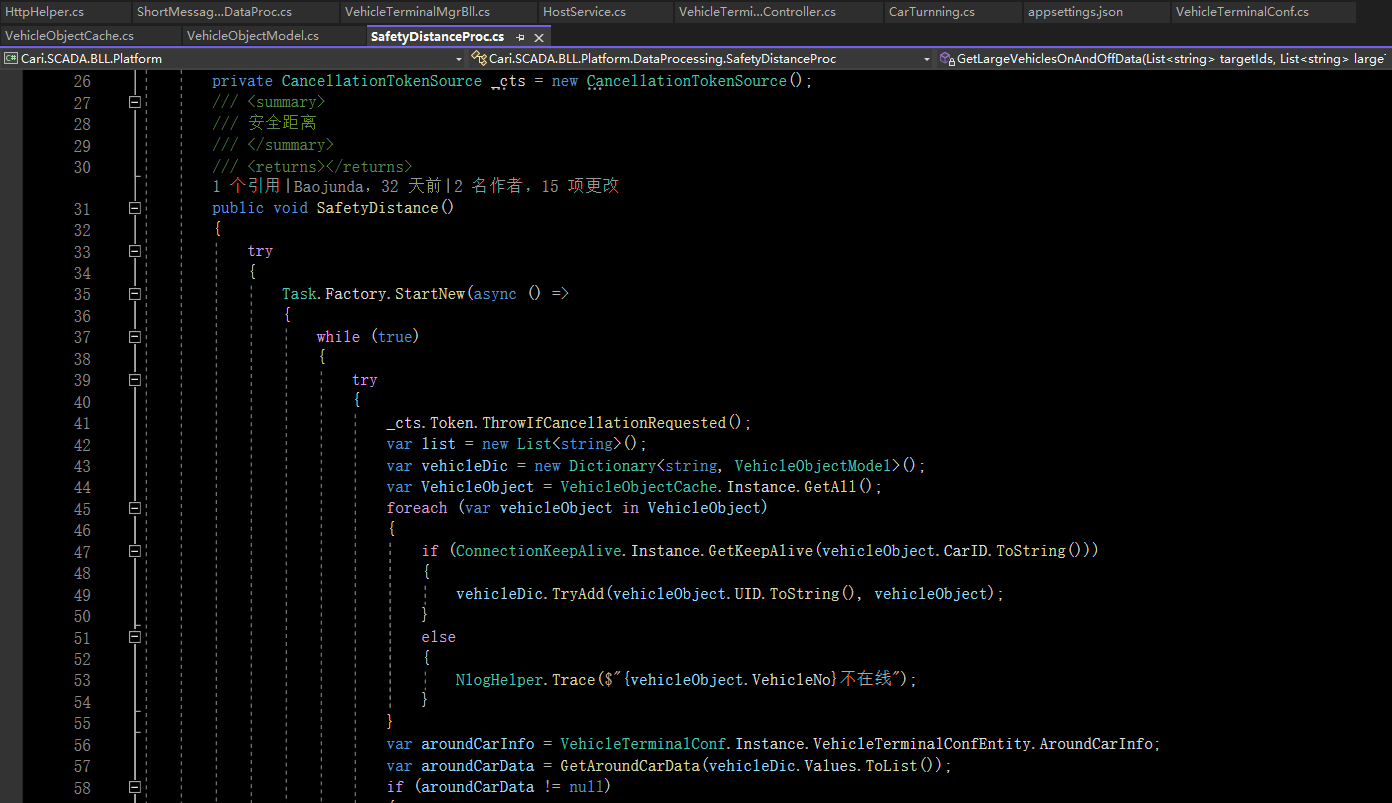Collapse the while (true) loop at line 37
Screen dimensions: 1392x803
[135, 337]
